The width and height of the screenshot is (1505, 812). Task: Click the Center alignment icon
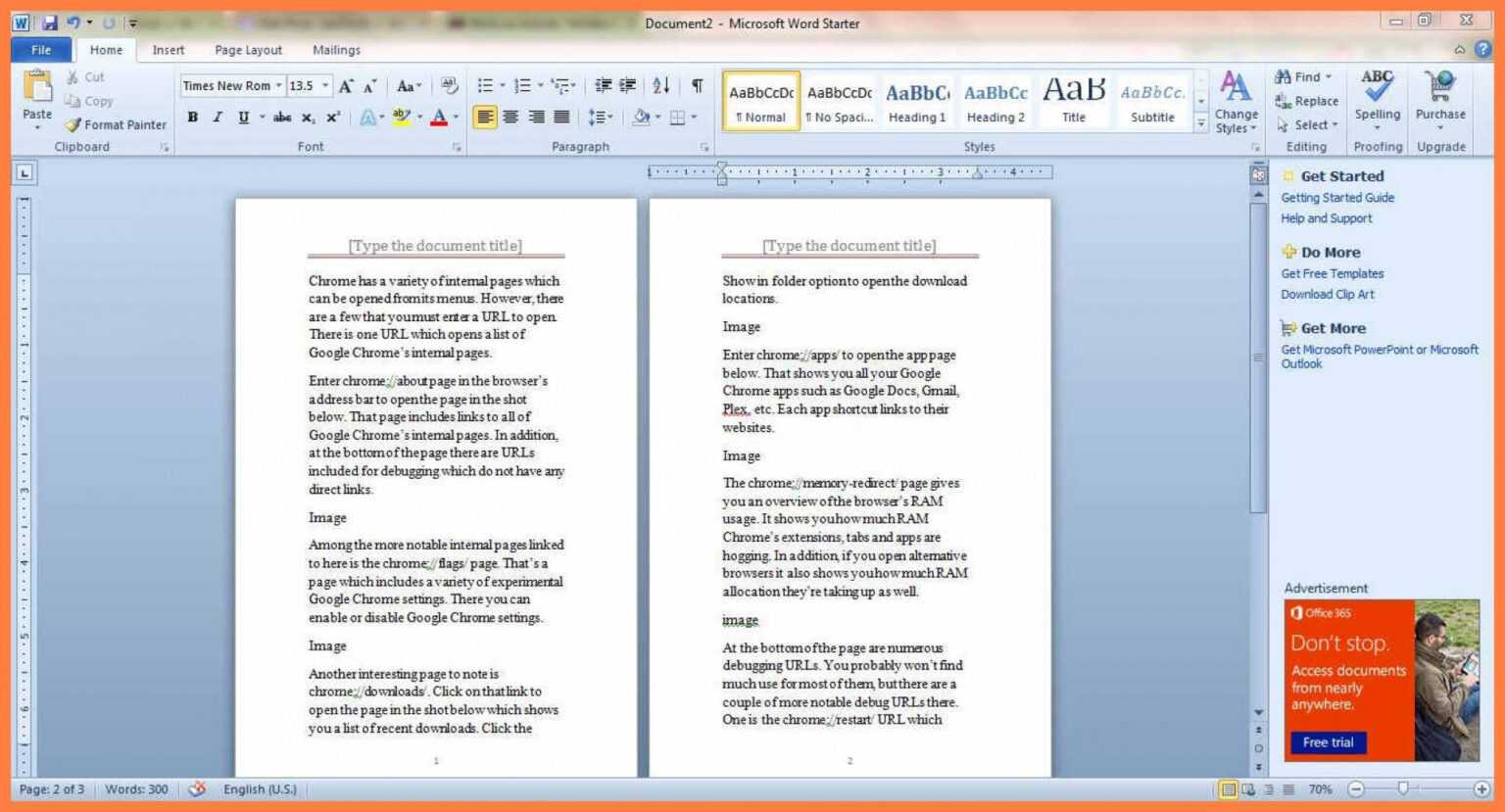[510, 117]
